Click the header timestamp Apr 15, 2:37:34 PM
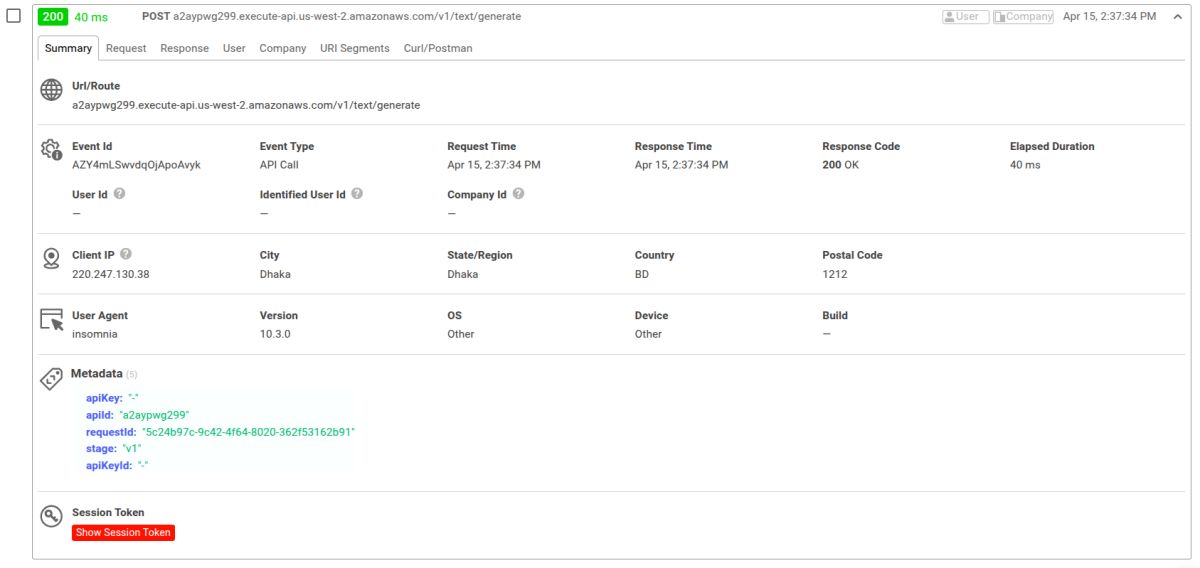Image resolution: width=1200 pixels, height=568 pixels. tap(1109, 17)
